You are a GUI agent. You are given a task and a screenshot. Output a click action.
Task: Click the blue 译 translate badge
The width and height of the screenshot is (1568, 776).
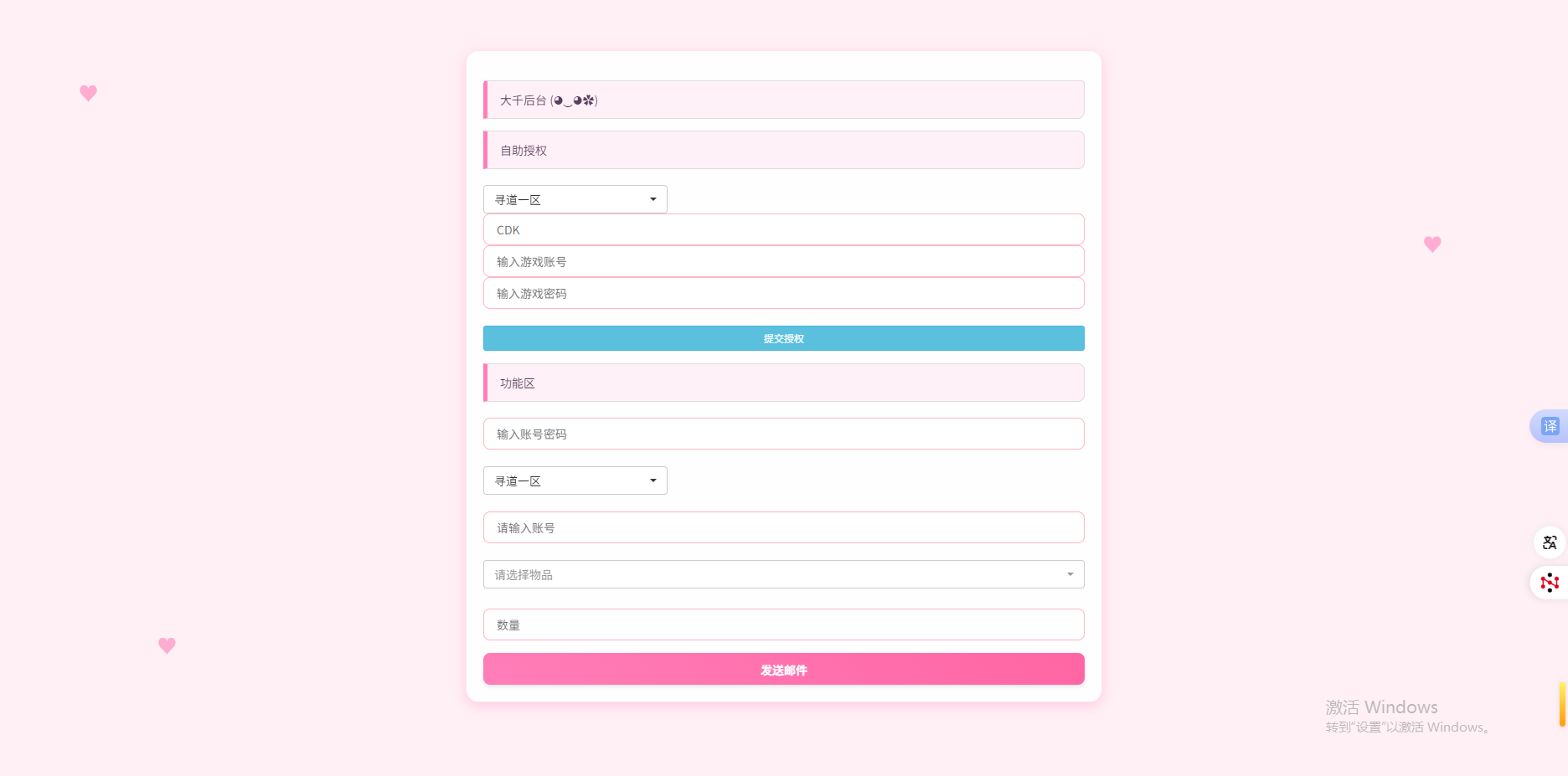coord(1550,426)
